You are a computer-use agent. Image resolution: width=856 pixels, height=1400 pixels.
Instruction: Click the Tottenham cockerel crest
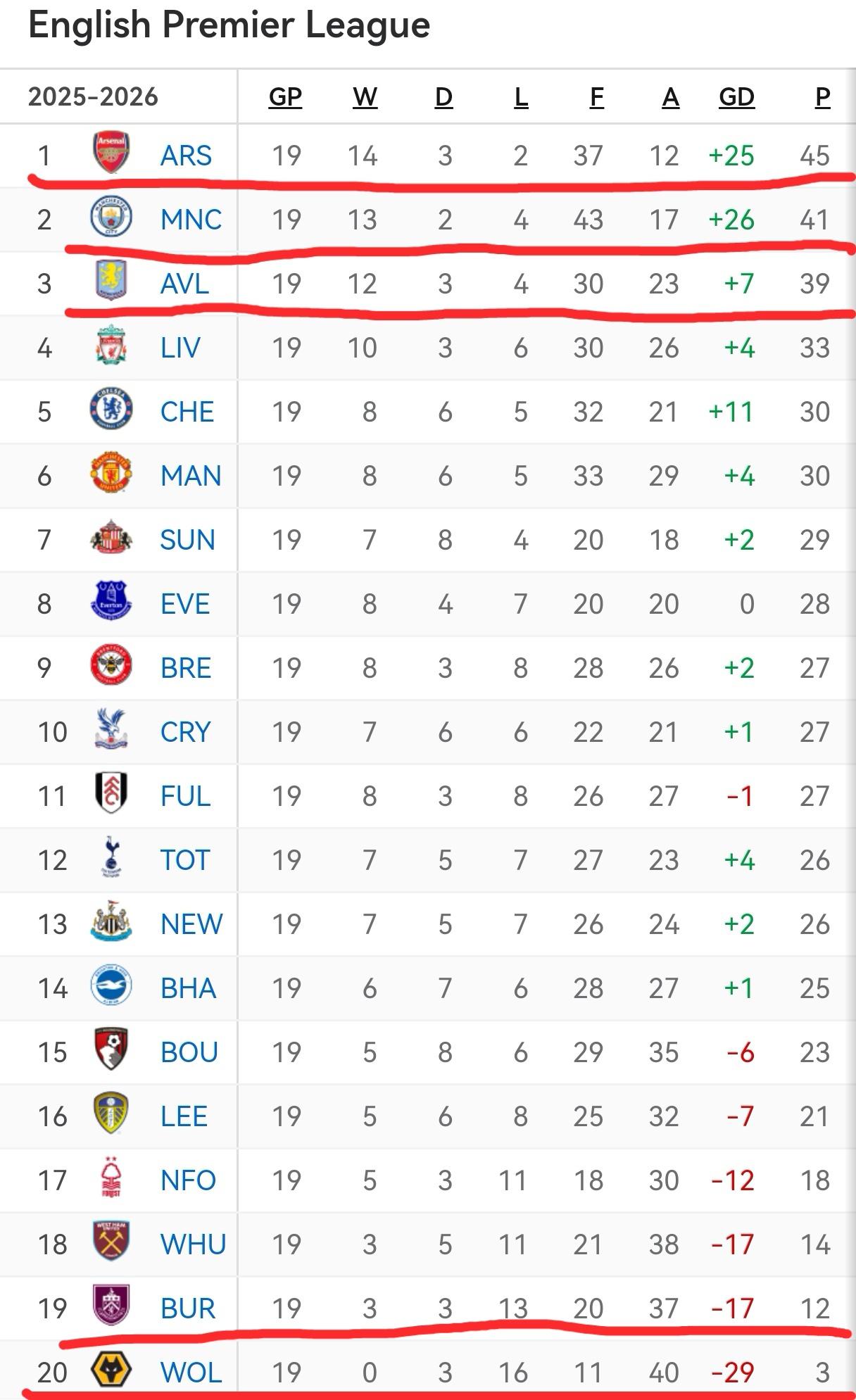click(111, 857)
